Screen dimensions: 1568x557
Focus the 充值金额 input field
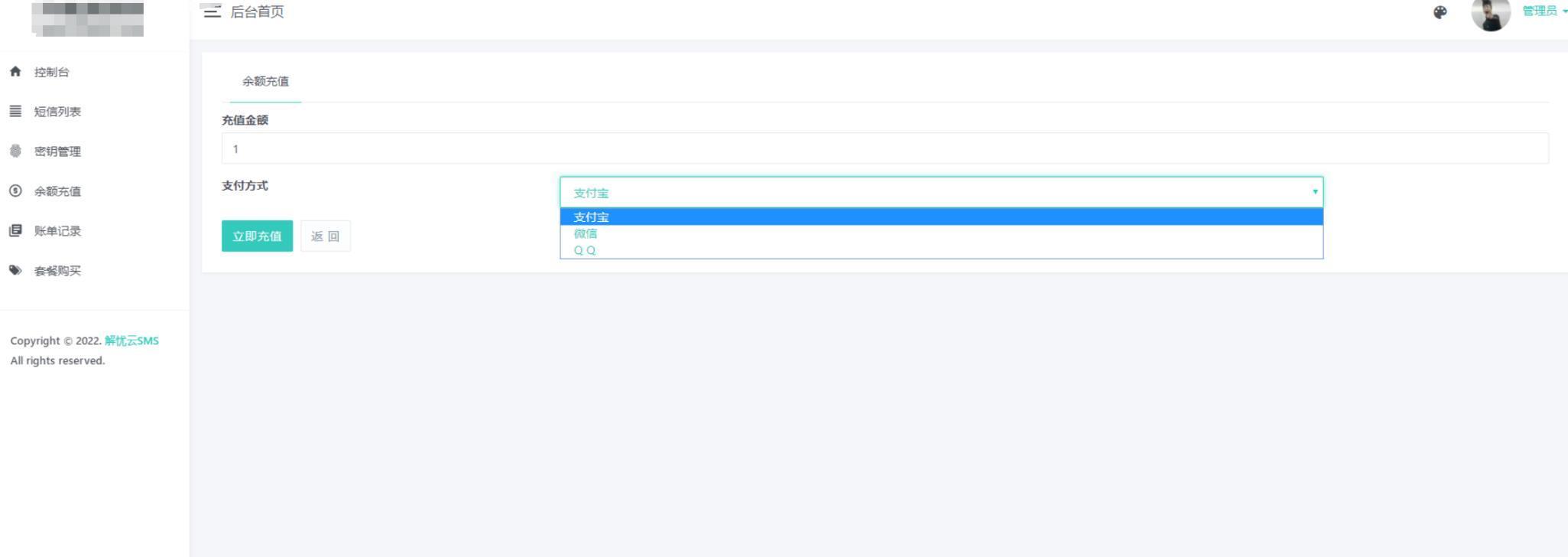pos(885,148)
